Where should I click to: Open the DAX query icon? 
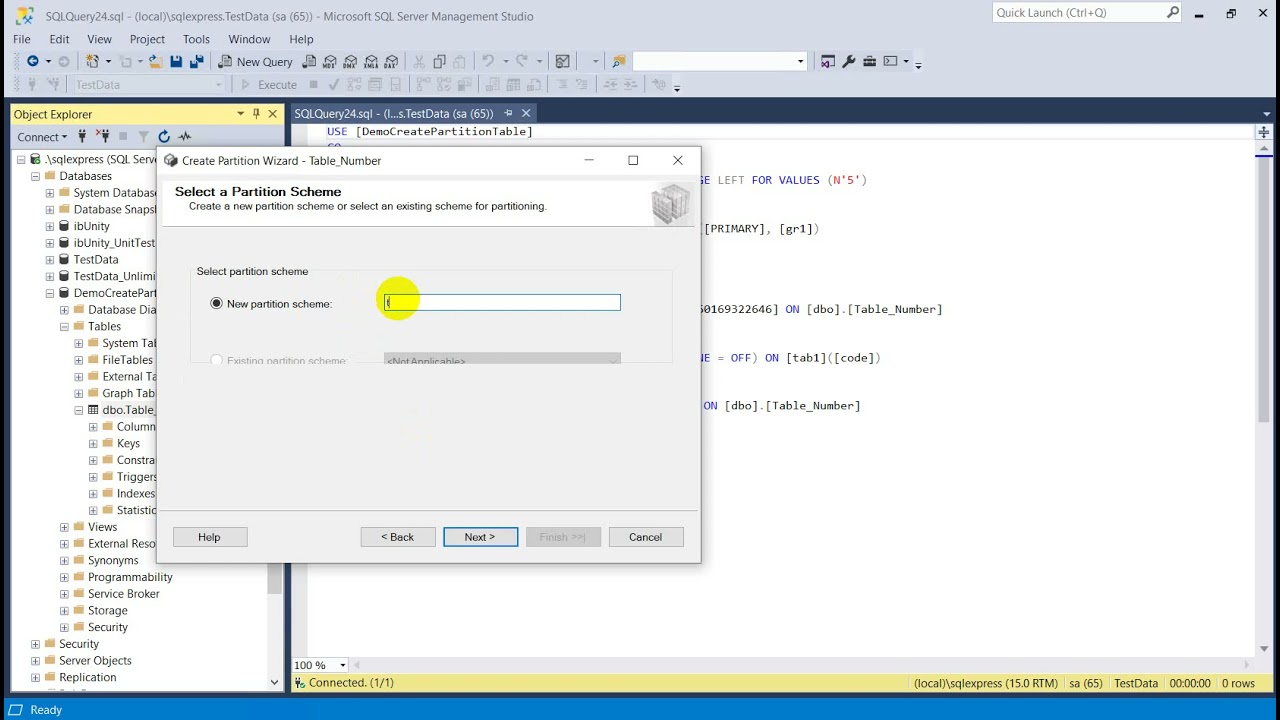(x=393, y=62)
